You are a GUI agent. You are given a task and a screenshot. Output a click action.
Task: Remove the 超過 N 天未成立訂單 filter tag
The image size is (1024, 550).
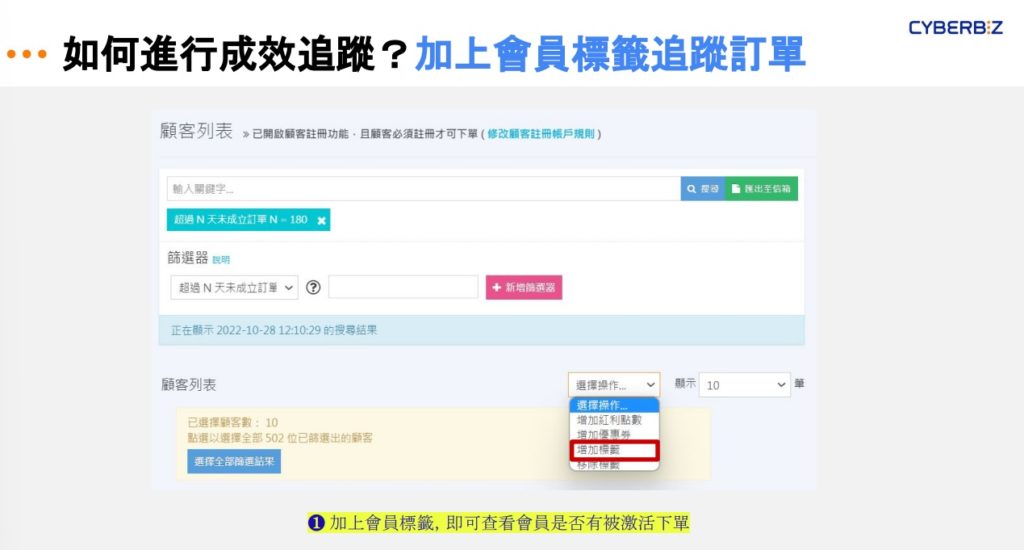click(x=321, y=220)
